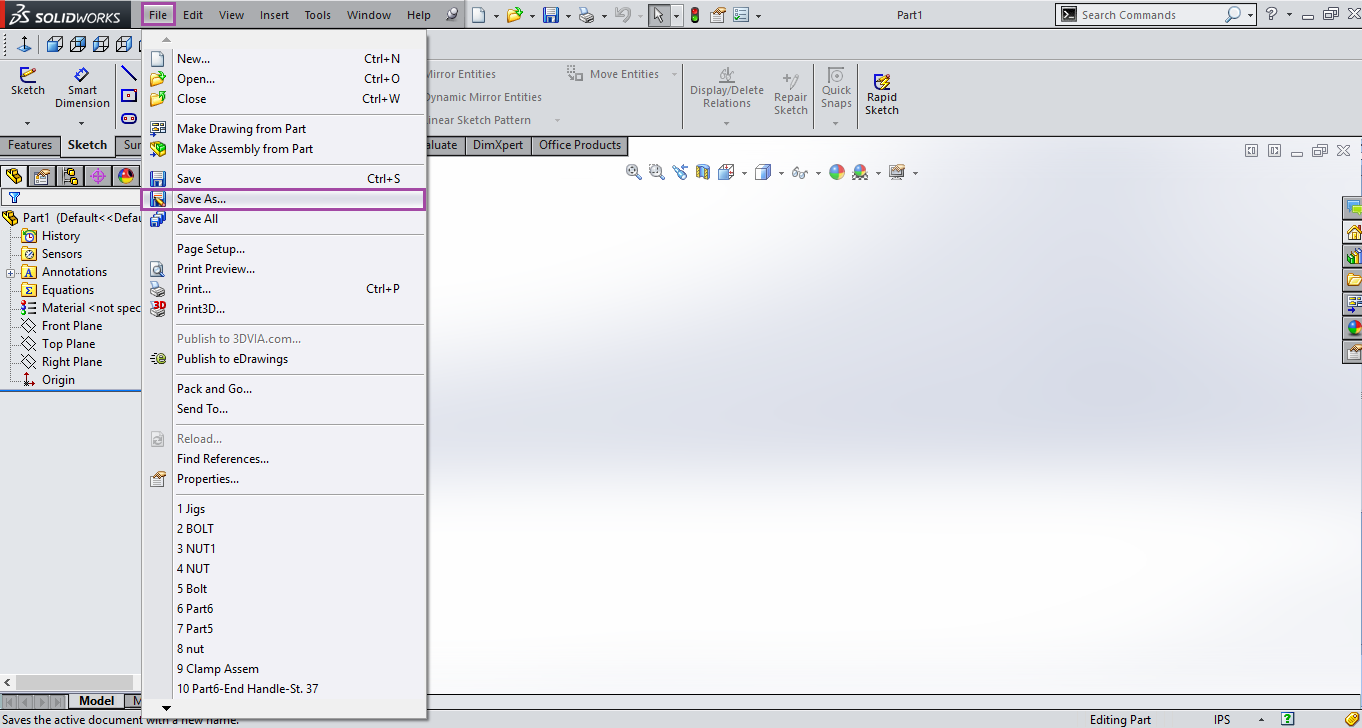
Task: Open the ConfigurationManager tab icon
Action: click(x=70, y=176)
